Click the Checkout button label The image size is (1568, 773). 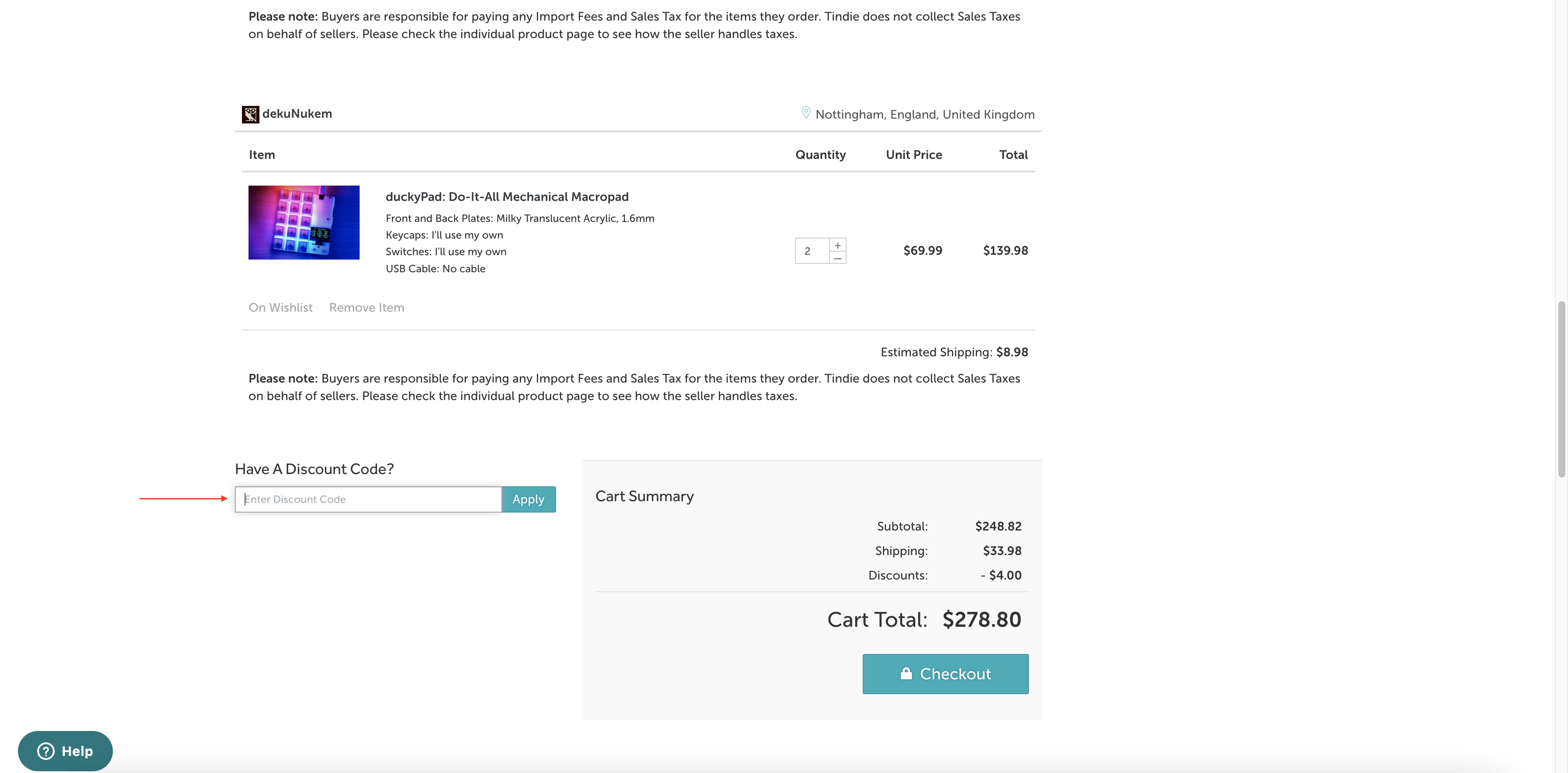point(955,674)
